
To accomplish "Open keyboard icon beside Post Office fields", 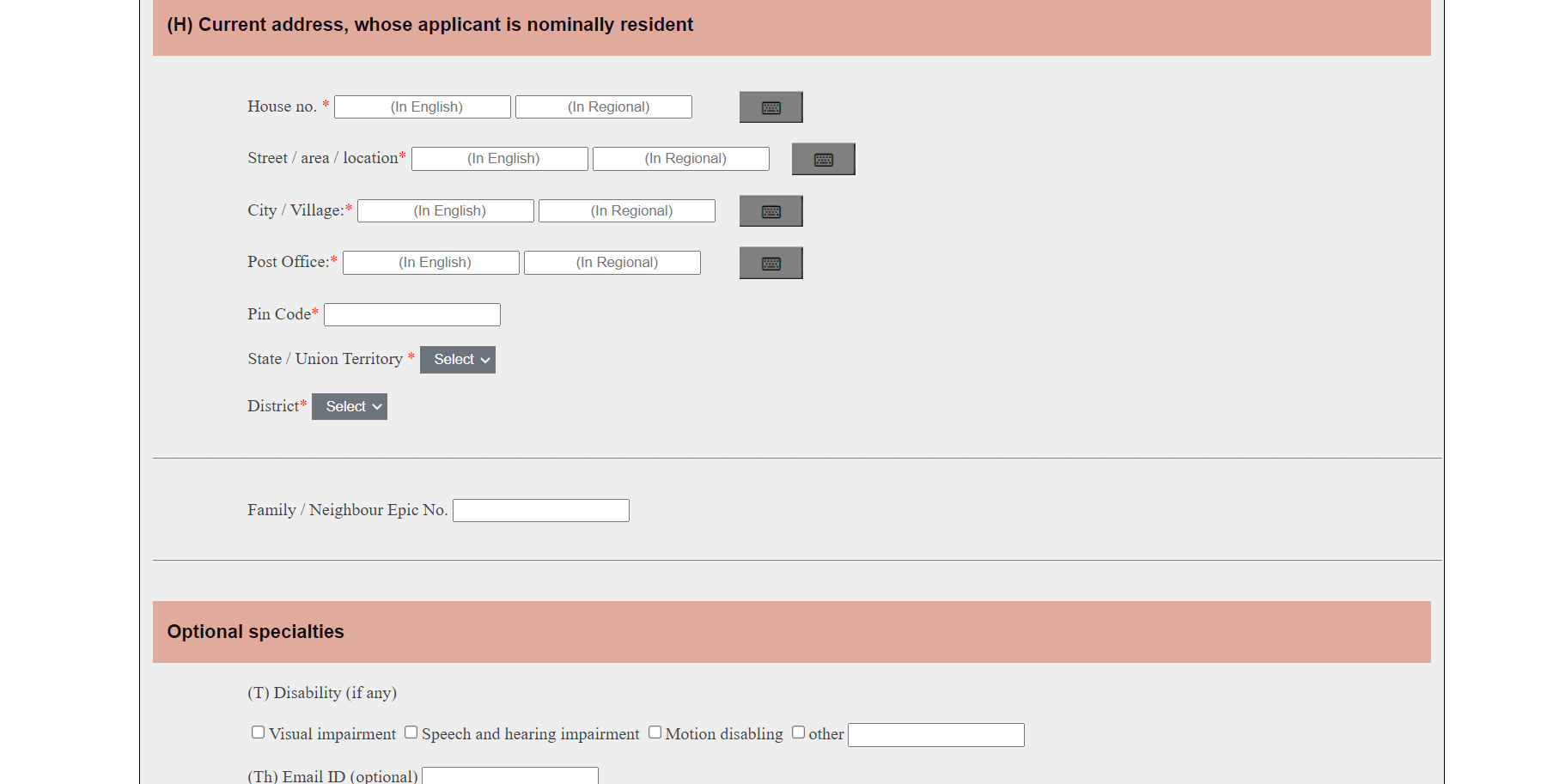I will tap(770, 263).
